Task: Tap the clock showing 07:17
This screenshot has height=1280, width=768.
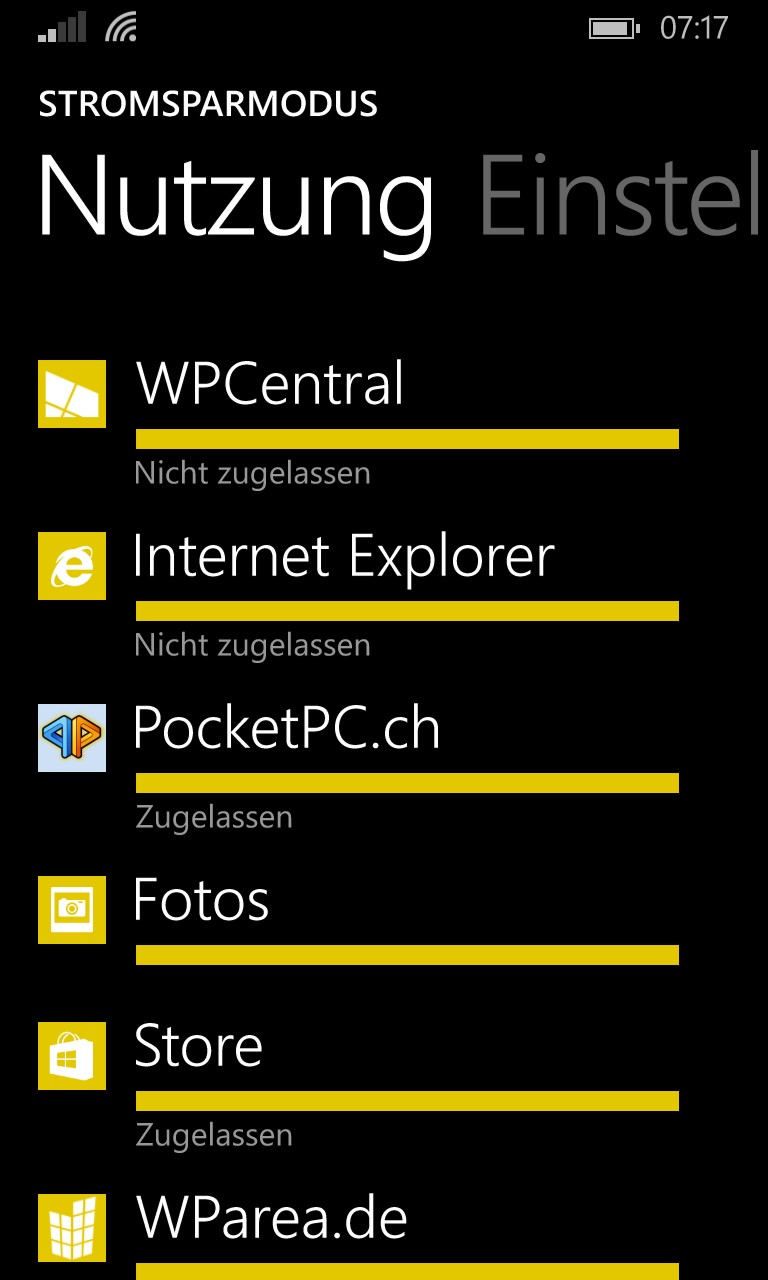Action: (694, 28)
